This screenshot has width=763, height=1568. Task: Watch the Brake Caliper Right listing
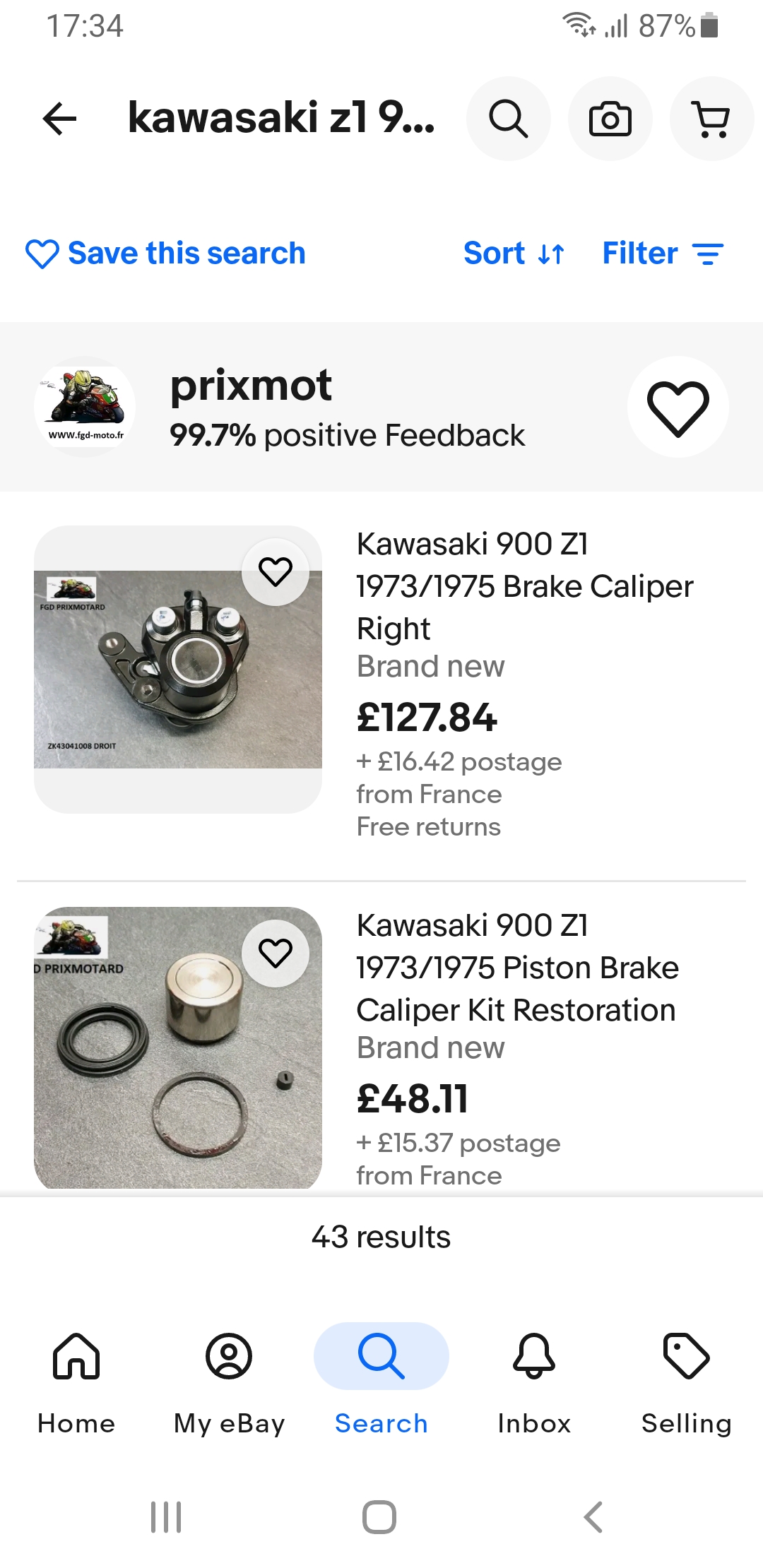(276, 571)
